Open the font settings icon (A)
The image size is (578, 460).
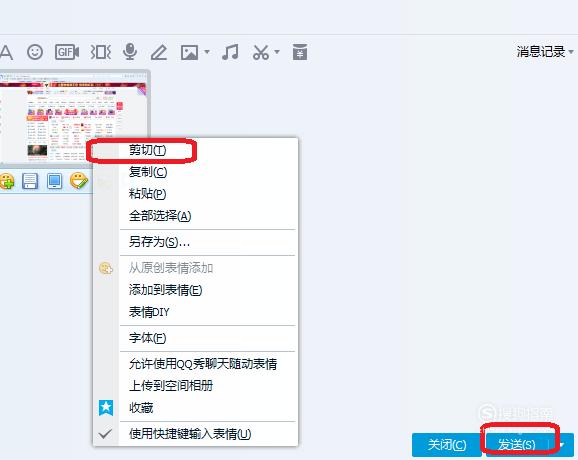click(x=6, y=52)
